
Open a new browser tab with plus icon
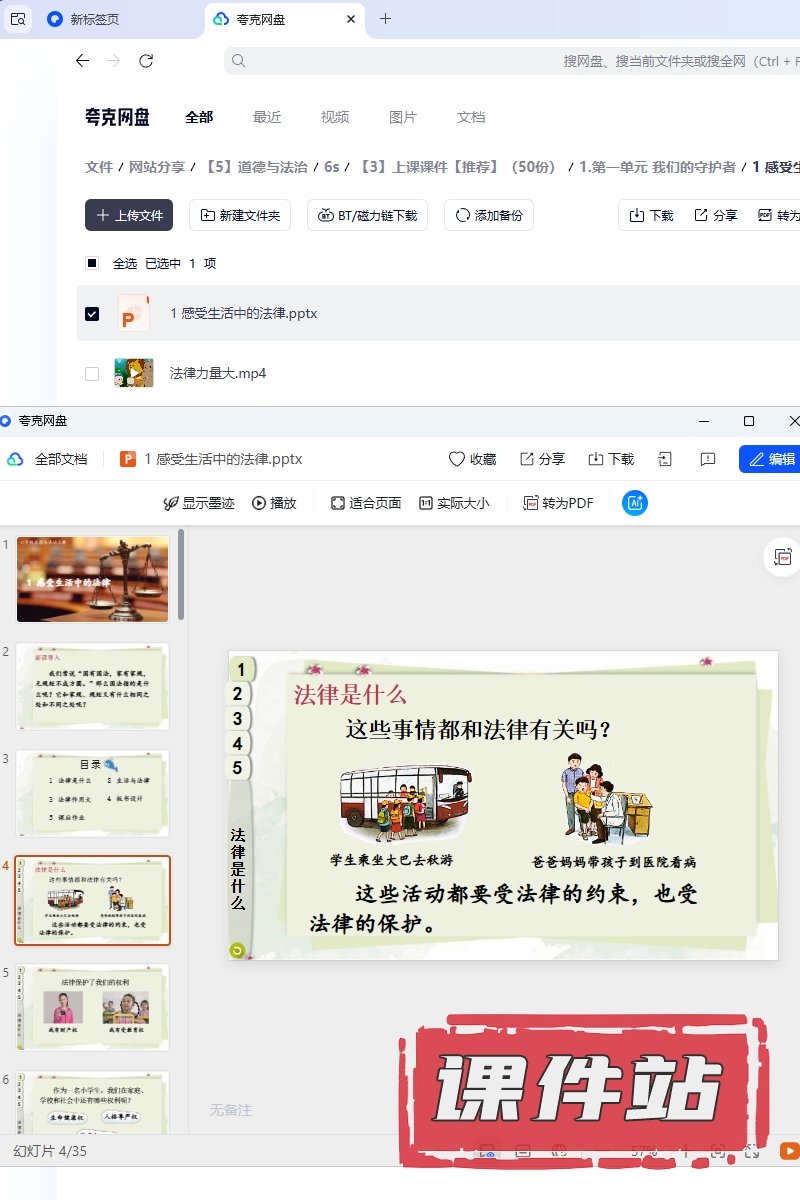(x=385, y=19)
